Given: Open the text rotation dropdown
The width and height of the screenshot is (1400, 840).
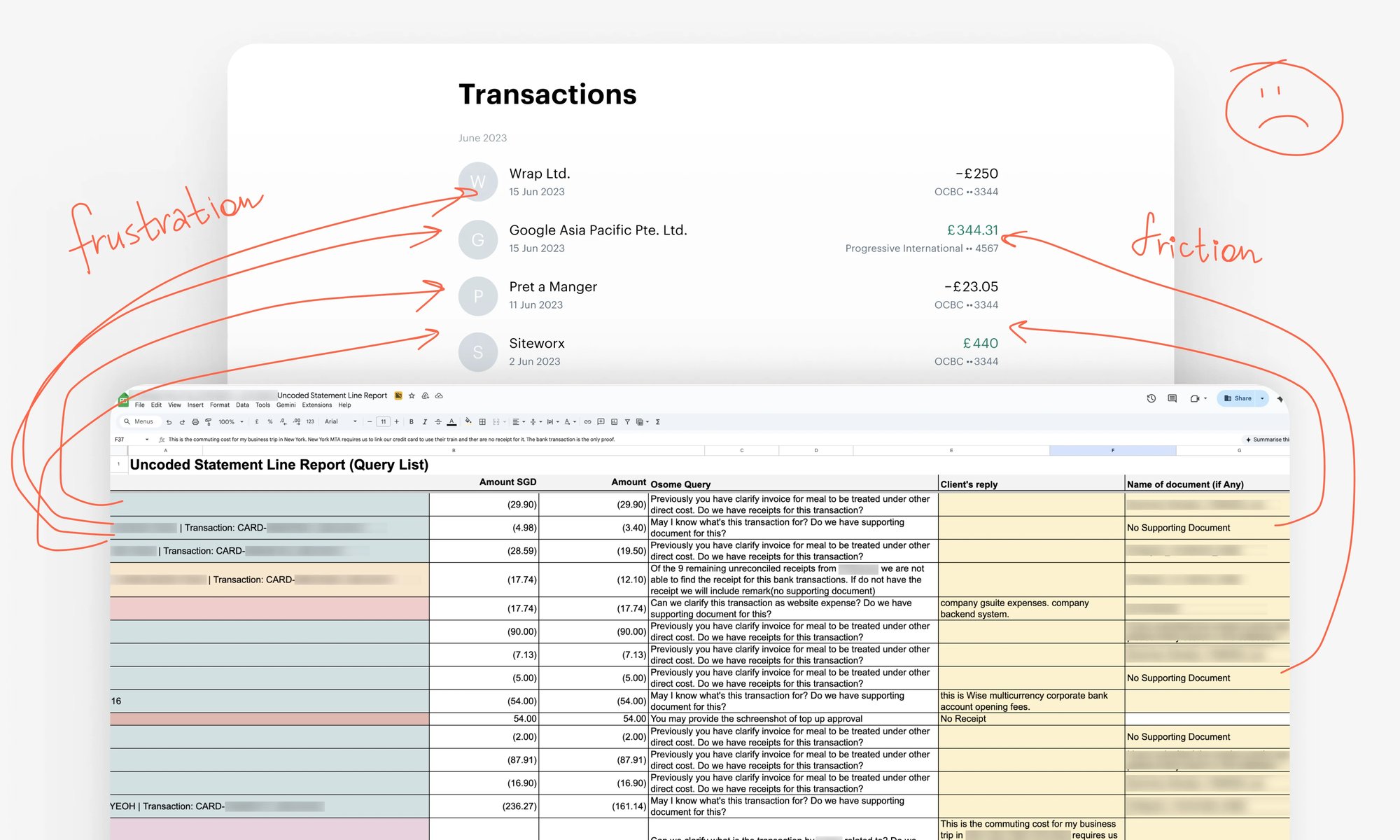Looking at the screenshot, I should 570,421.
